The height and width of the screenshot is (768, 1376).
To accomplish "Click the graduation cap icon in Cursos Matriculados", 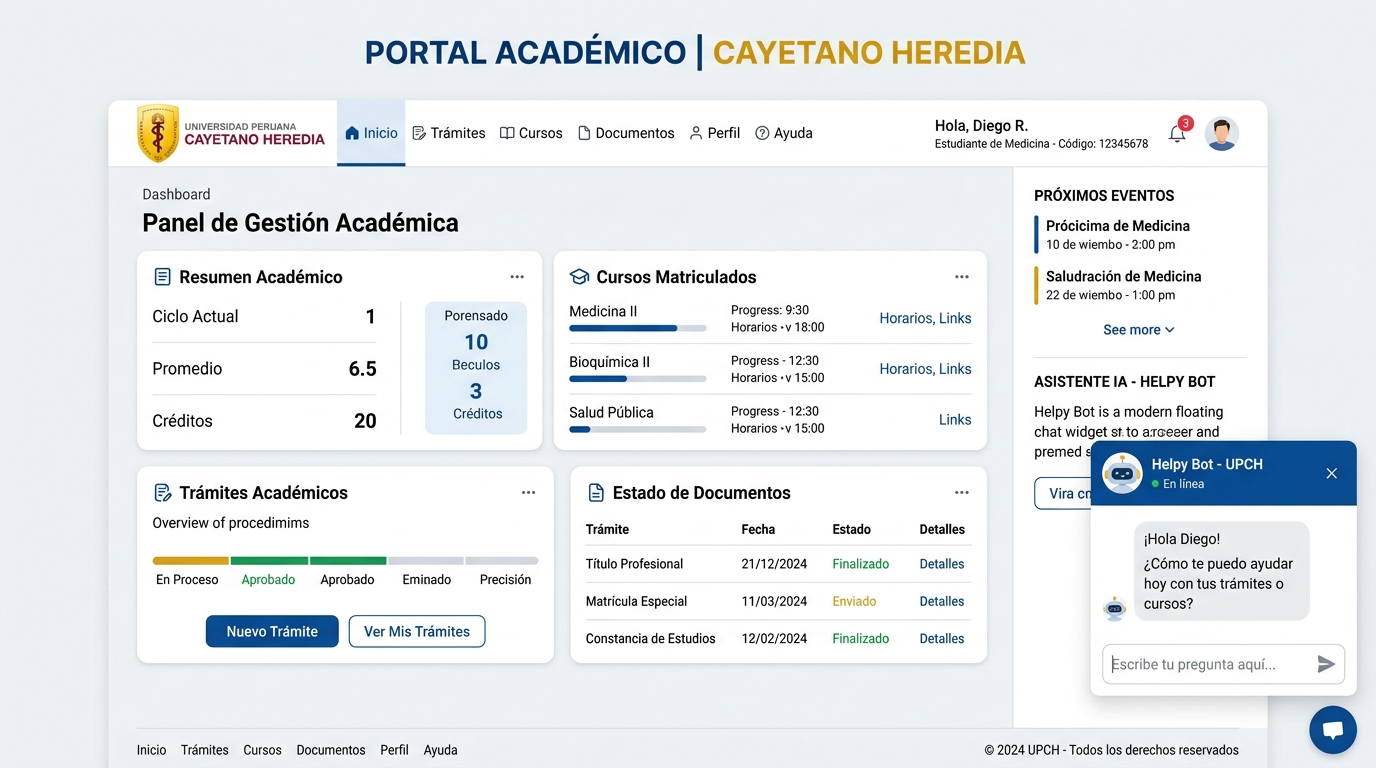I will [579, 277].
